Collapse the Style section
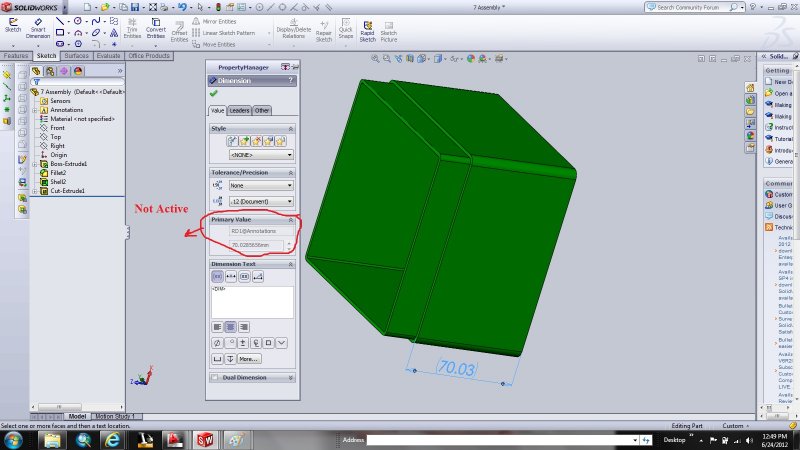800x450 pixels. pyautogui.click(x=290, y=129)
